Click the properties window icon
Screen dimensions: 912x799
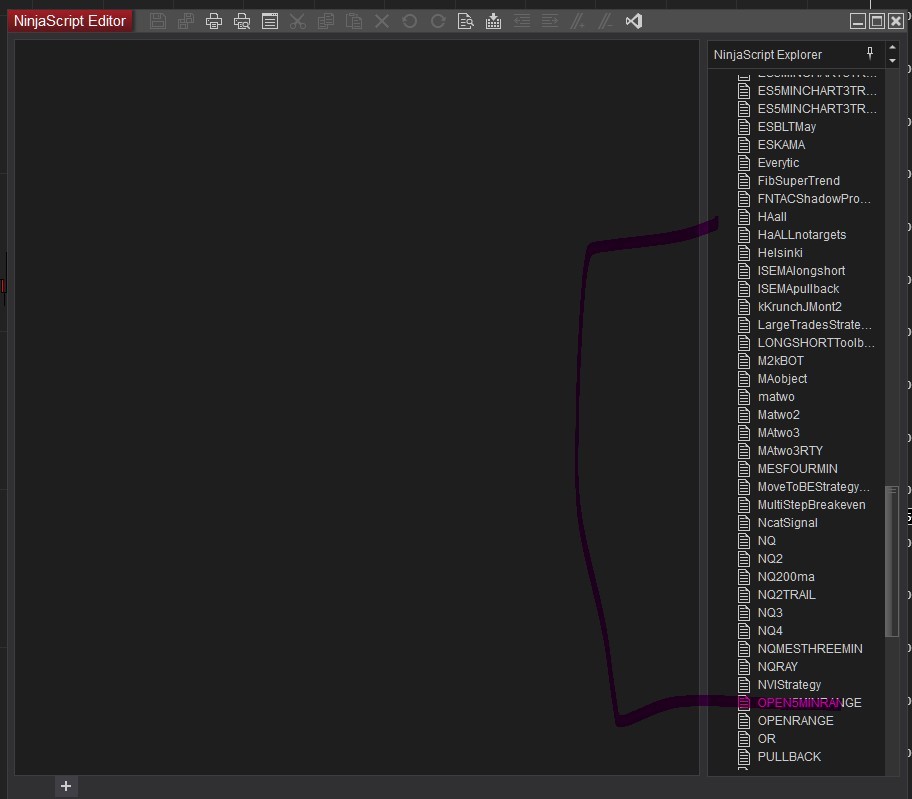270,22
